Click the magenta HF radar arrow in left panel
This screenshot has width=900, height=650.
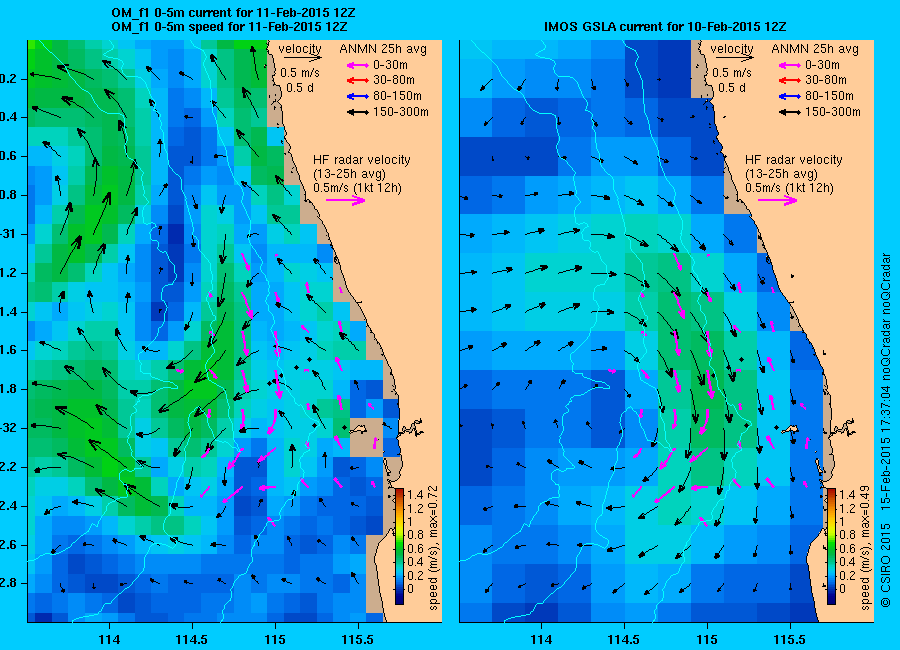346,200
